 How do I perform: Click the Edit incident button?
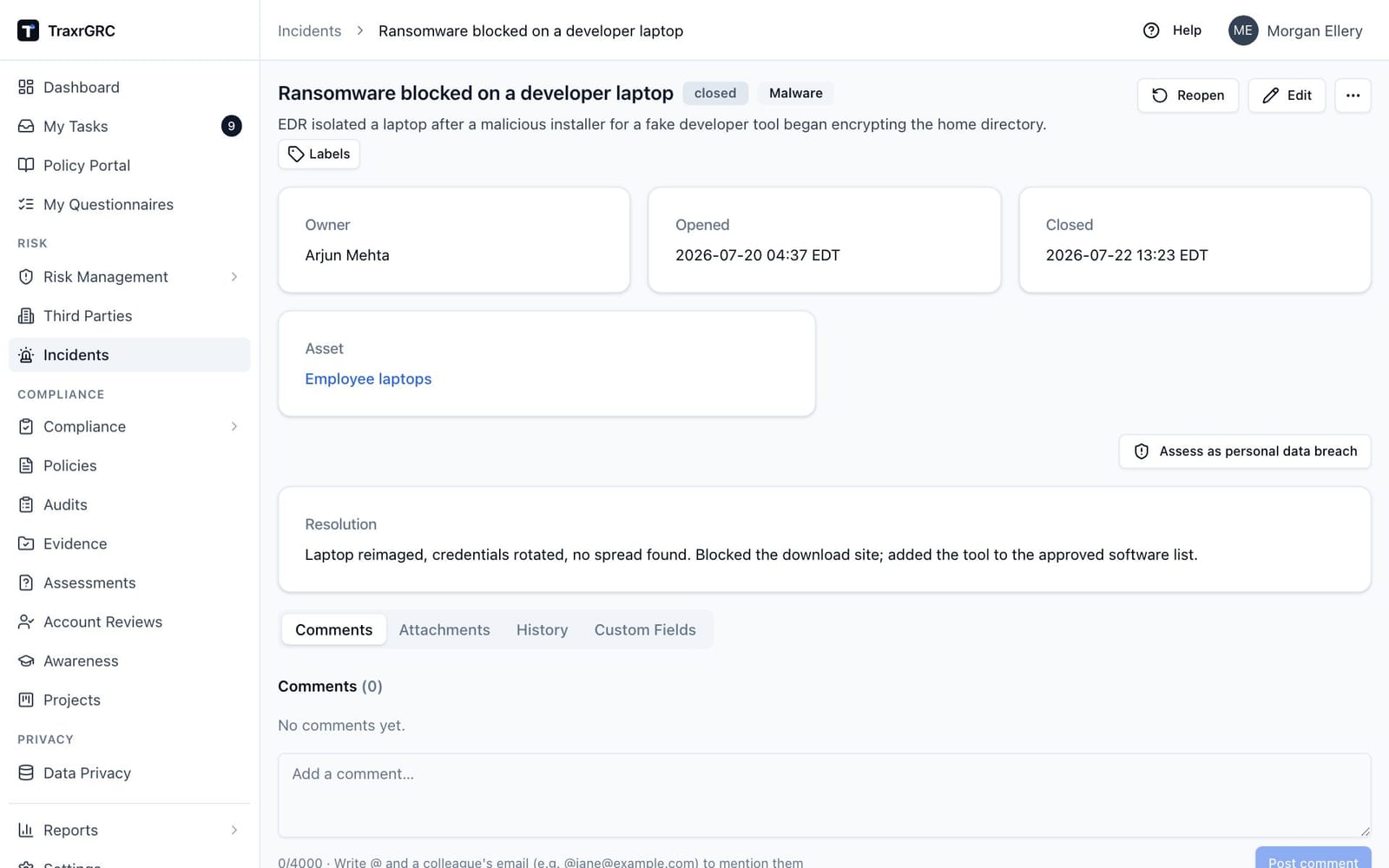pos(1287,95)
